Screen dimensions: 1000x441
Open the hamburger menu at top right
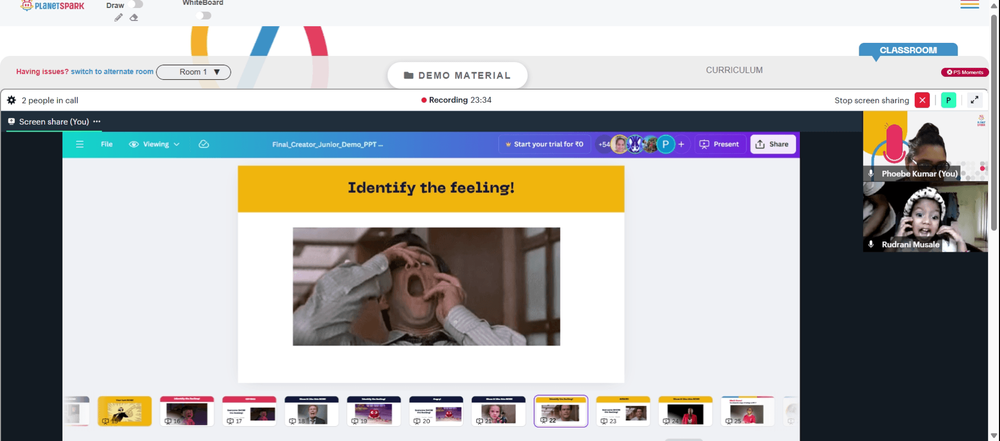click(969, 4)
